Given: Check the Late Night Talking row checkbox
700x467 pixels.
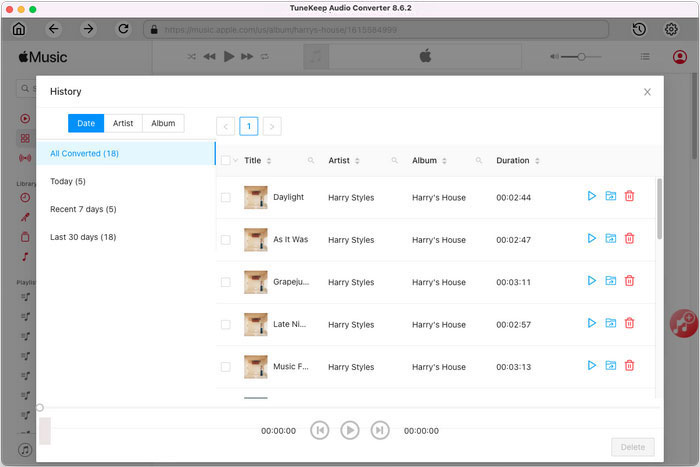Looking at the screenshot, I should coord(226,325).
